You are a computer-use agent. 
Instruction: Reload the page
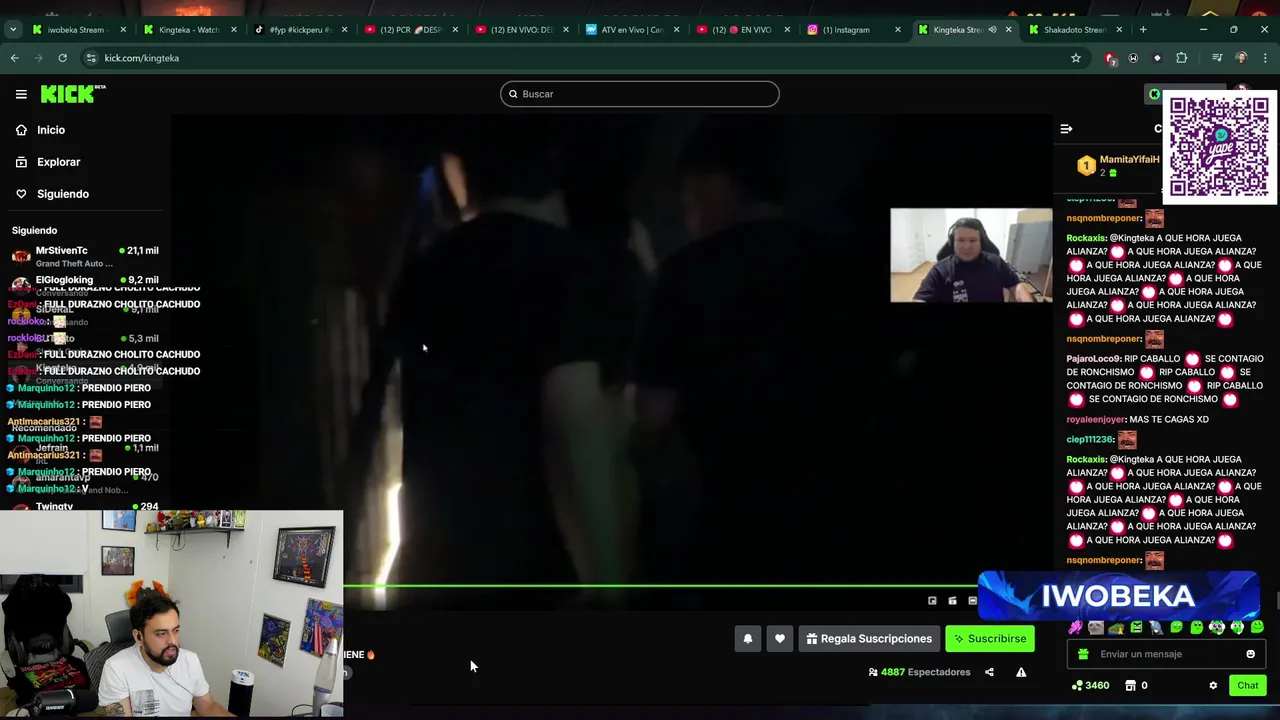coord(62,58)
